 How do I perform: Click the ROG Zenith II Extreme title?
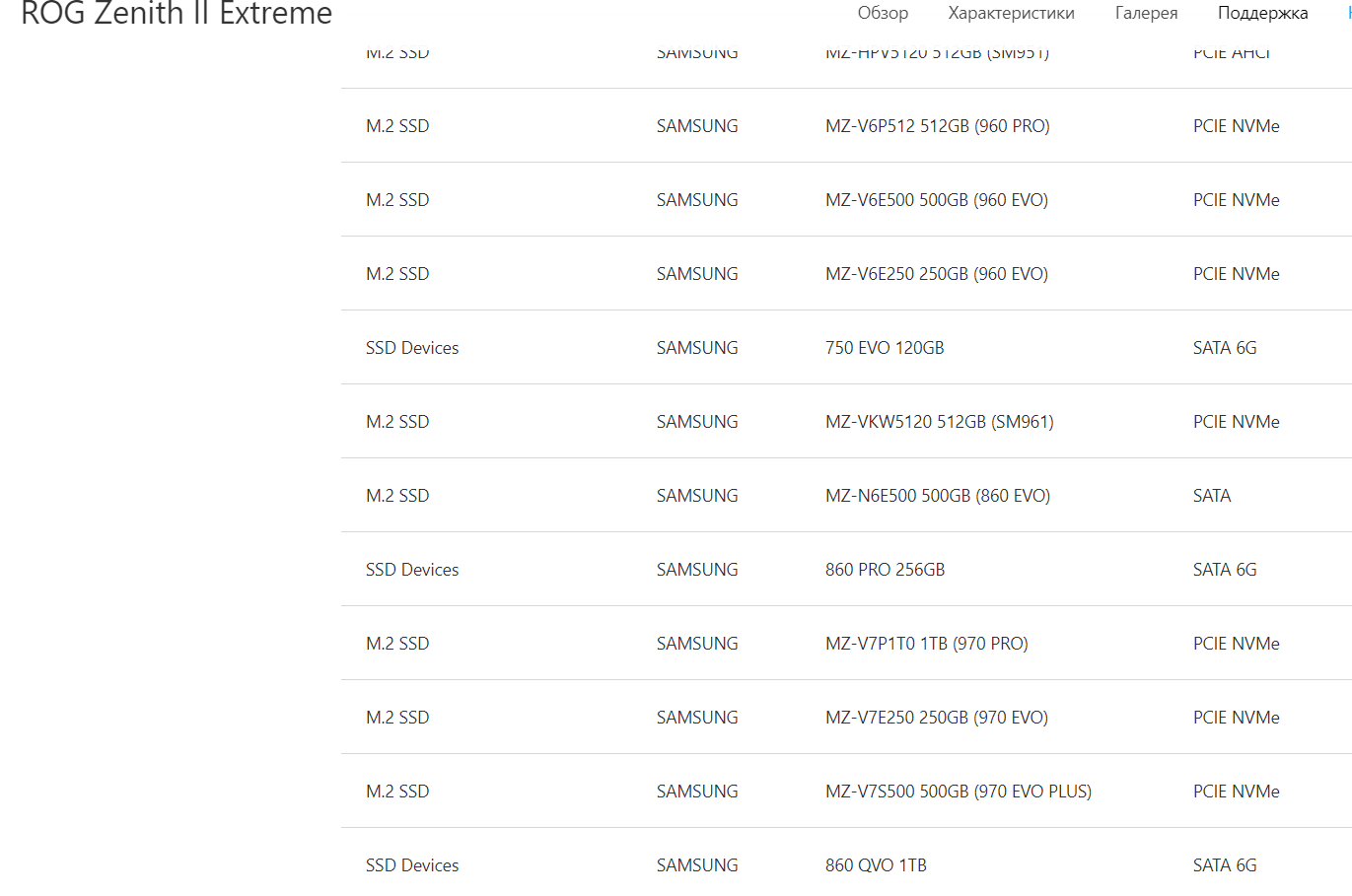[x=177, y=14]
